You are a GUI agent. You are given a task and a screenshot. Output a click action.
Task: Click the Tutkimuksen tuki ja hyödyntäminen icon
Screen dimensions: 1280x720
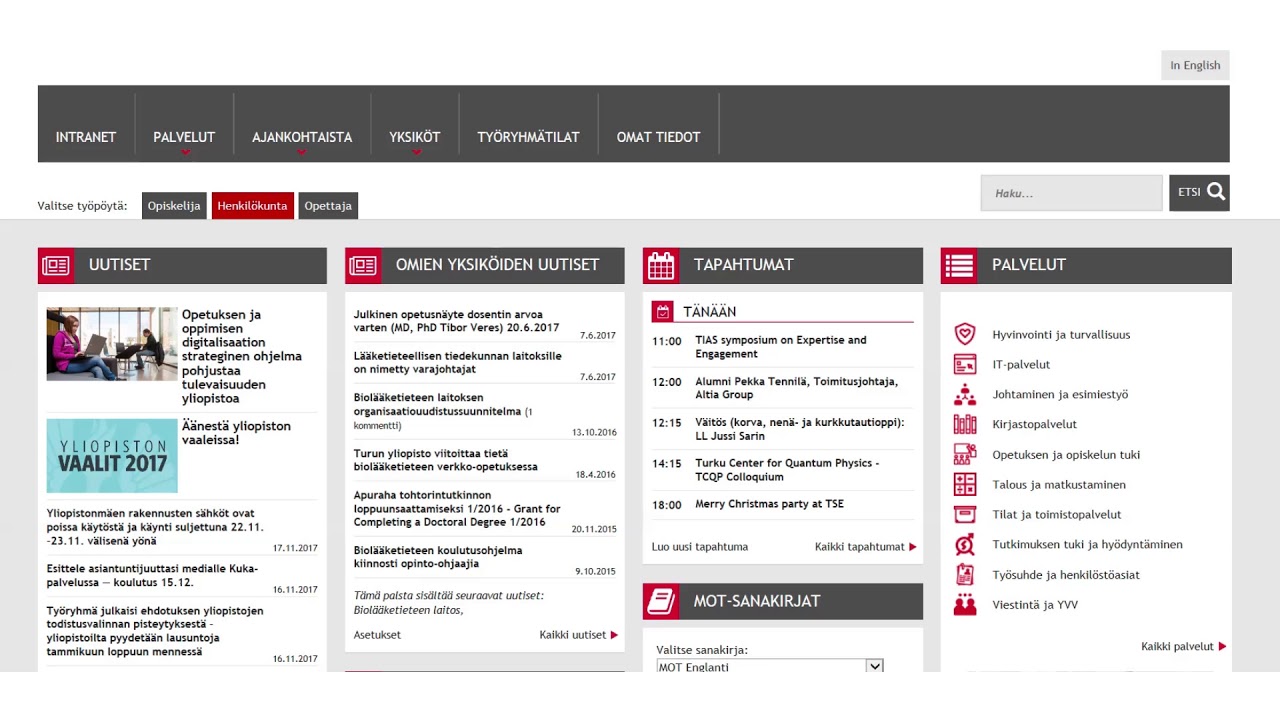pos(965,544)
